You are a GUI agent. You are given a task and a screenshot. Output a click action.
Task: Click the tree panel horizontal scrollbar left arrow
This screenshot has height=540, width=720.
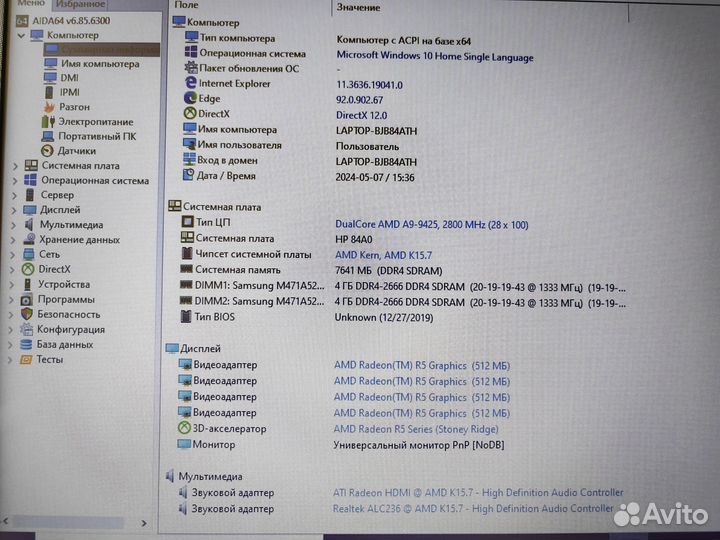pyautogui.click(x=5, y=521)
